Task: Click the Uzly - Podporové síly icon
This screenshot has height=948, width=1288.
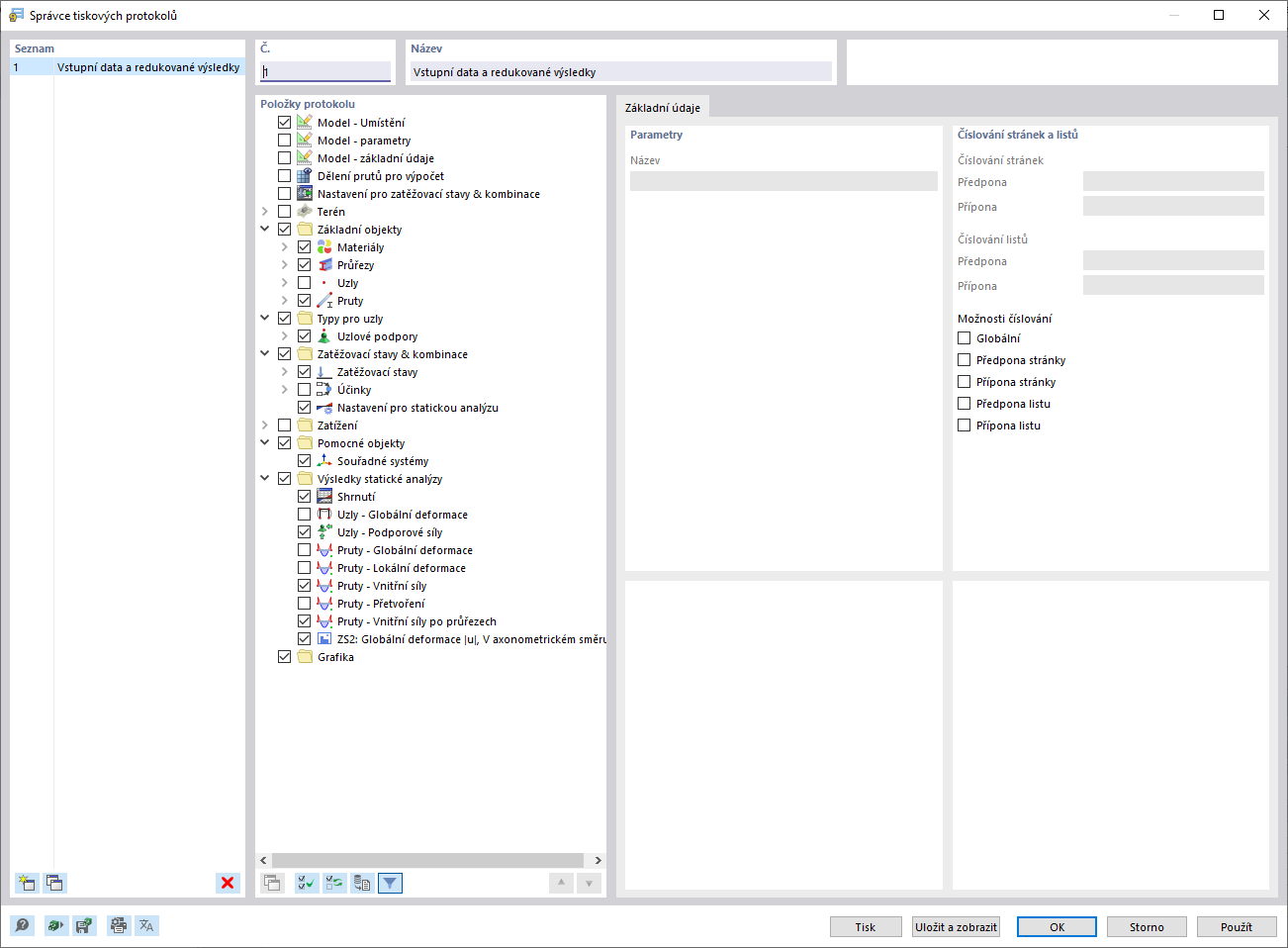Action: (324, 532)
